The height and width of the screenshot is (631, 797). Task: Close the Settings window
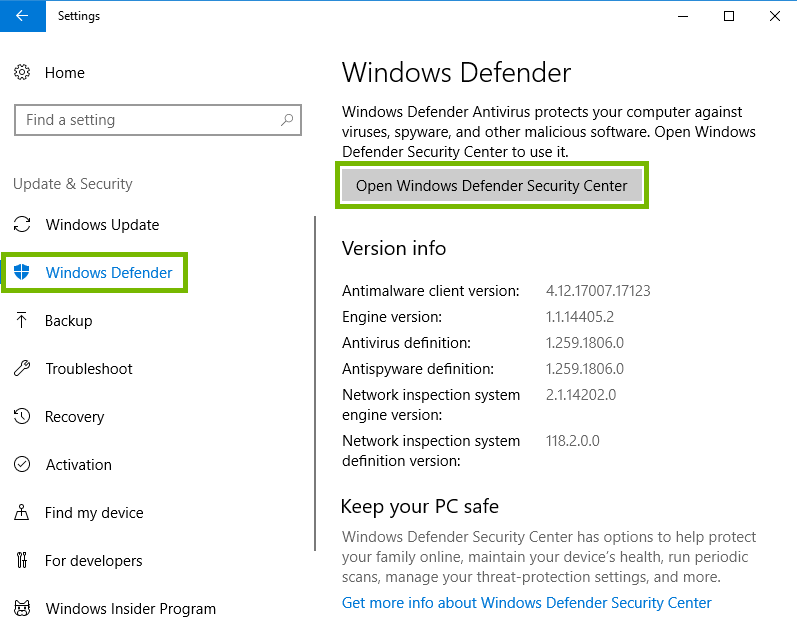tap(774, 16)
